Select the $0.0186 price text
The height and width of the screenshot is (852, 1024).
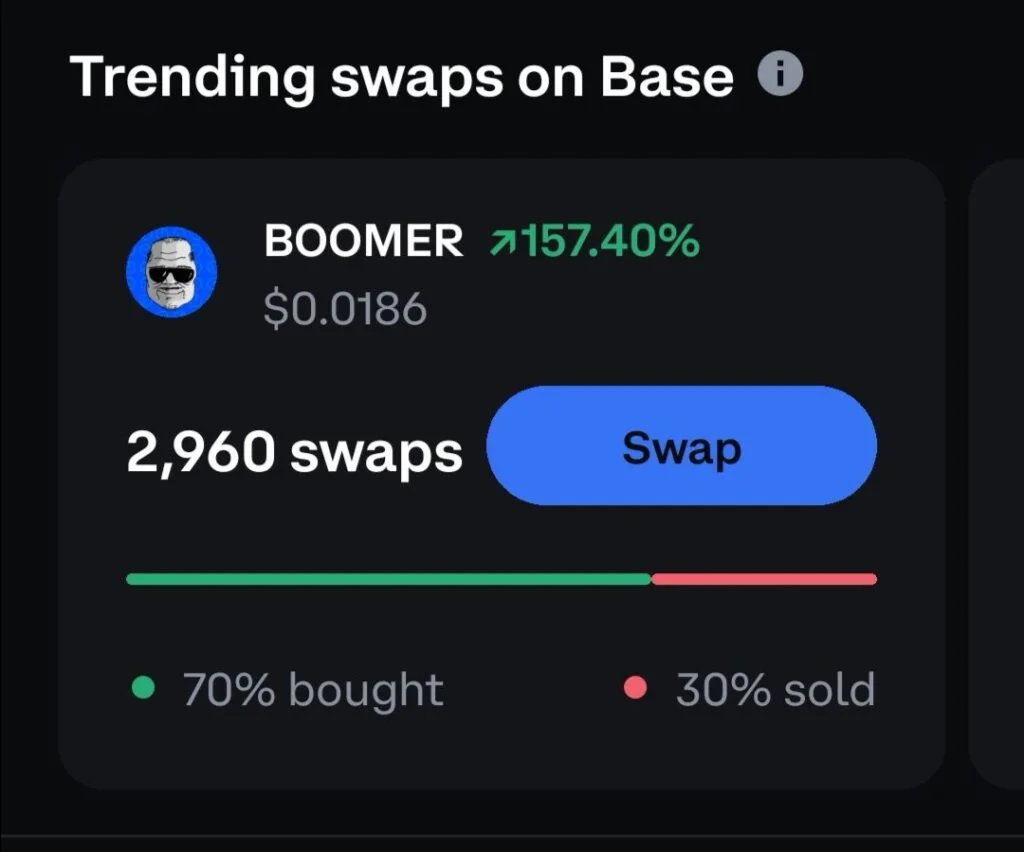point(345,310)
